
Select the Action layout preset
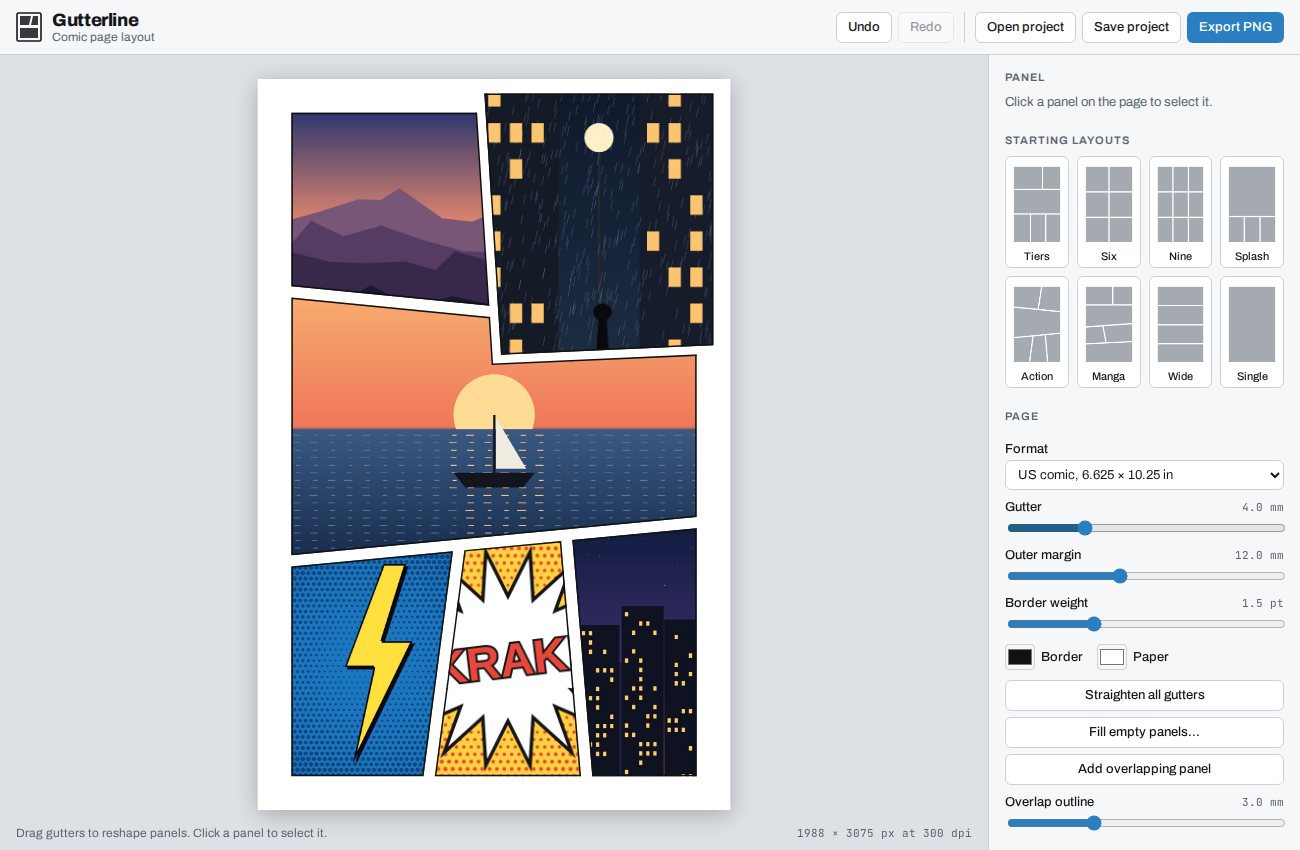[1037, 332]
